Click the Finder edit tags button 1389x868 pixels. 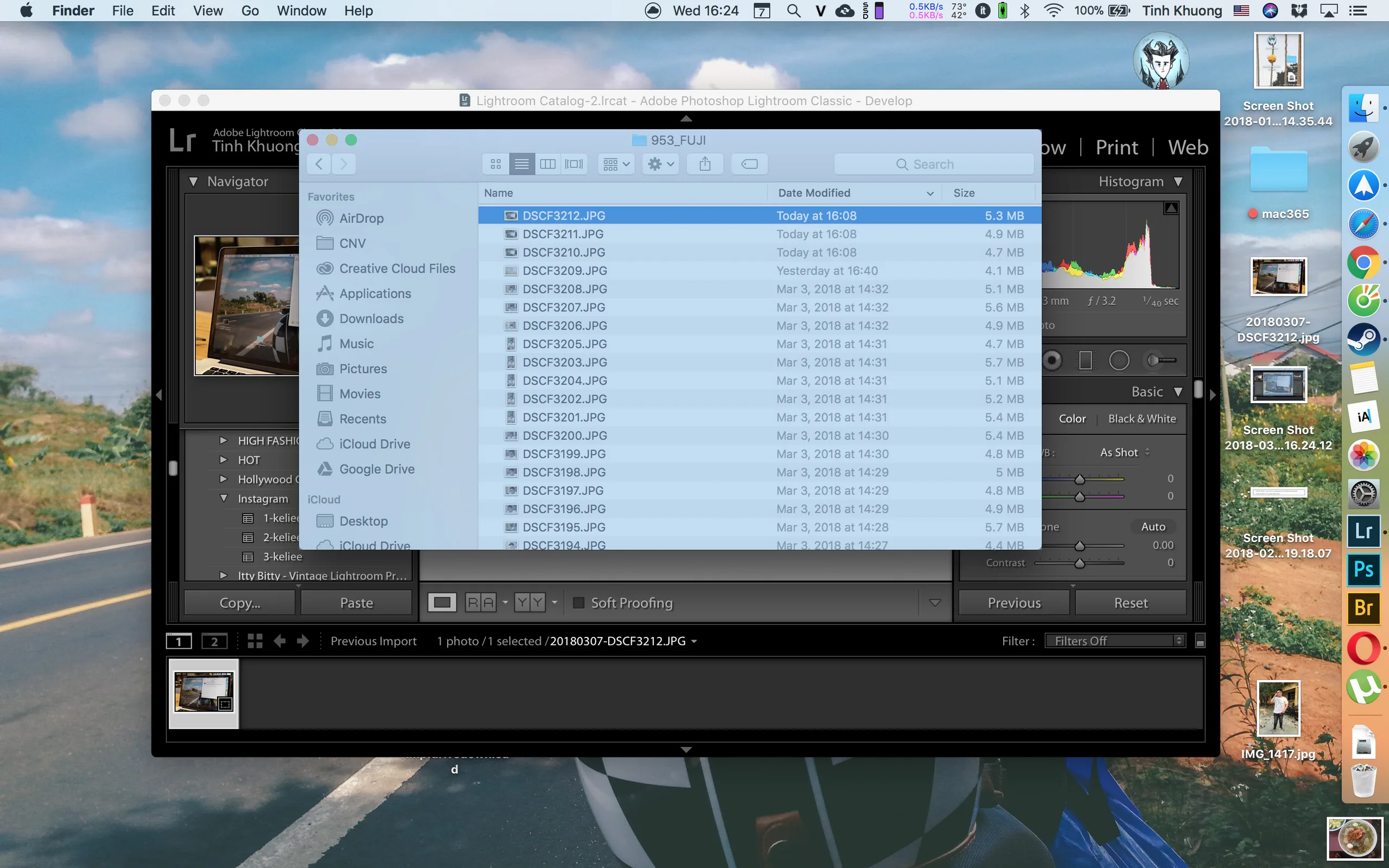pyautogui.click(x=749, y=164)
